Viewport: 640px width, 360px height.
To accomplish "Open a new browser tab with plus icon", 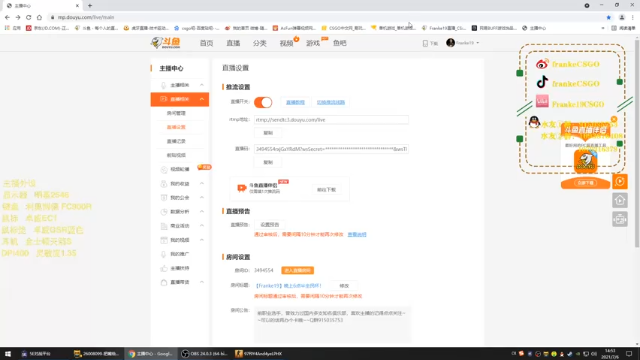I will [x=90, y=5].
